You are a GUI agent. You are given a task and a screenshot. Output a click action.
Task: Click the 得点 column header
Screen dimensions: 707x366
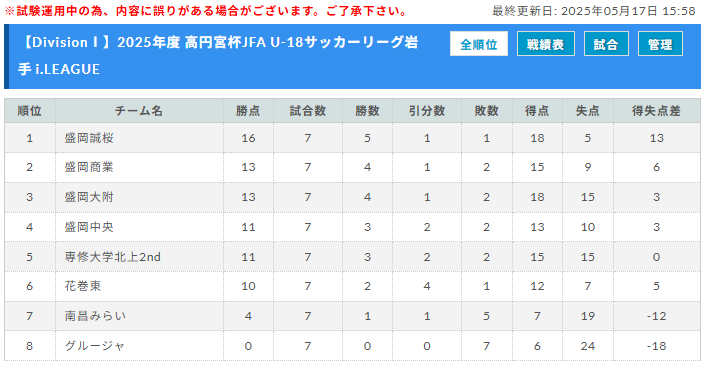[537, 111]
